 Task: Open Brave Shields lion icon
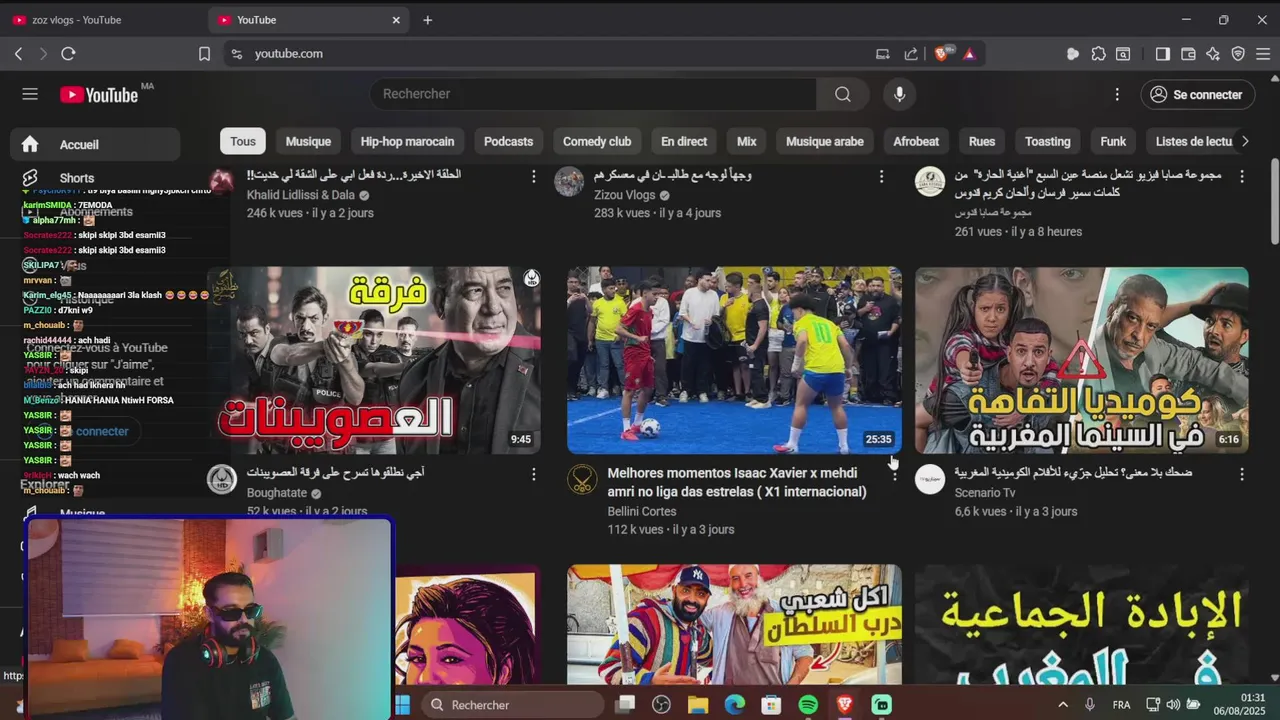(x=941, y=54)
